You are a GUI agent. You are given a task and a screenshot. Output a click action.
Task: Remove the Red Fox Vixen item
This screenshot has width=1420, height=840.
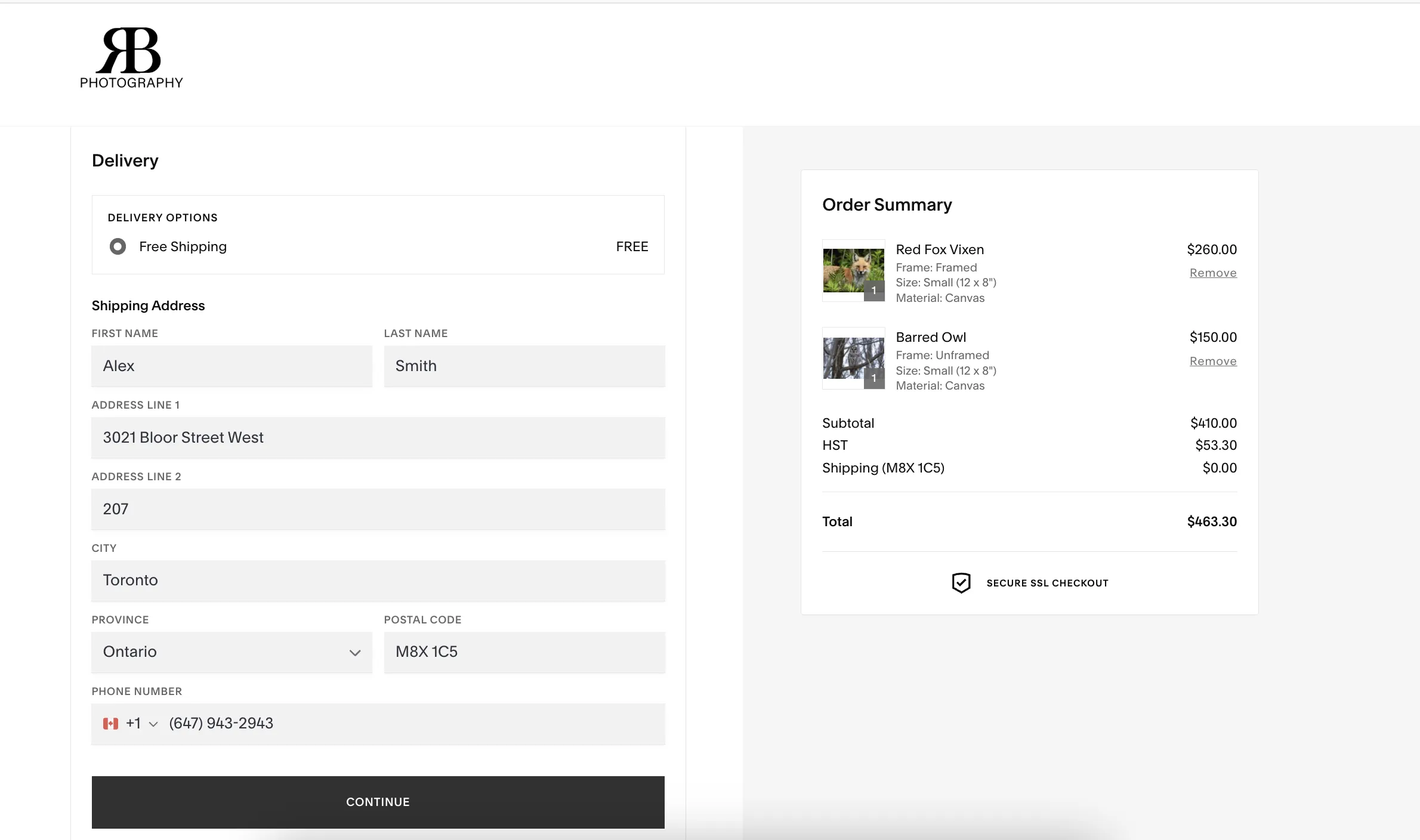point(1214,273)
